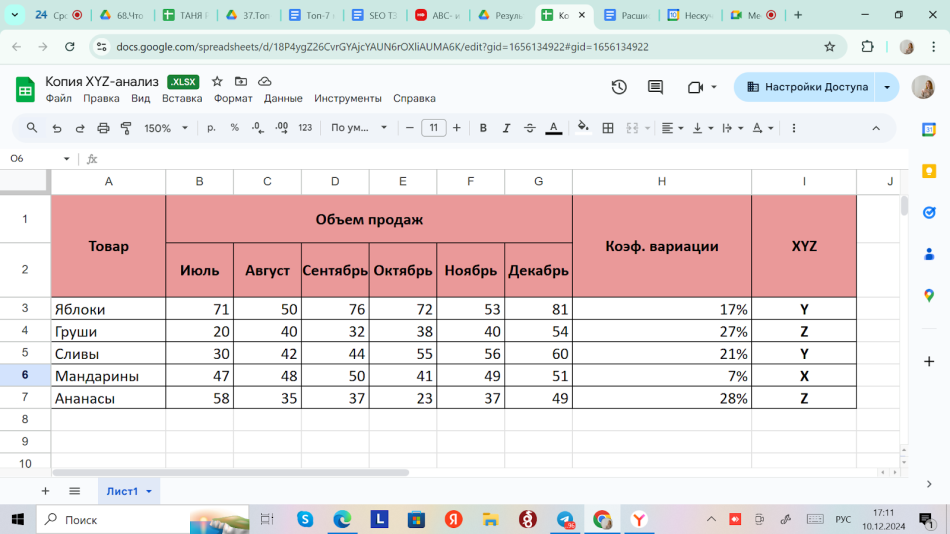This screenshot has height=534, width=950.
Task: Click the Borders icon in toolbar
Action: (x=607, y=128)
